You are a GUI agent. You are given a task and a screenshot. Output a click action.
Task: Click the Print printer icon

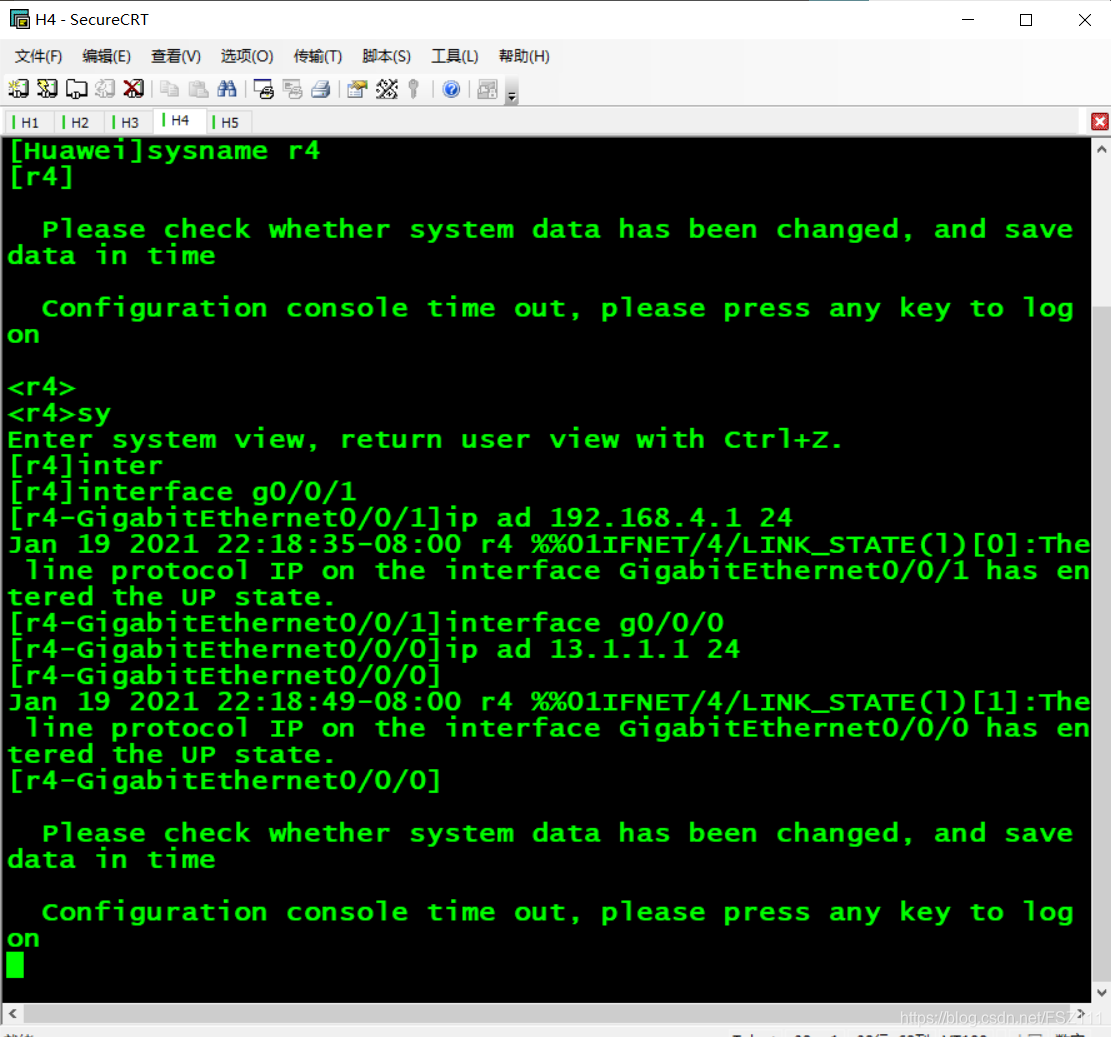pyautogui.click(x=321, y=89)
